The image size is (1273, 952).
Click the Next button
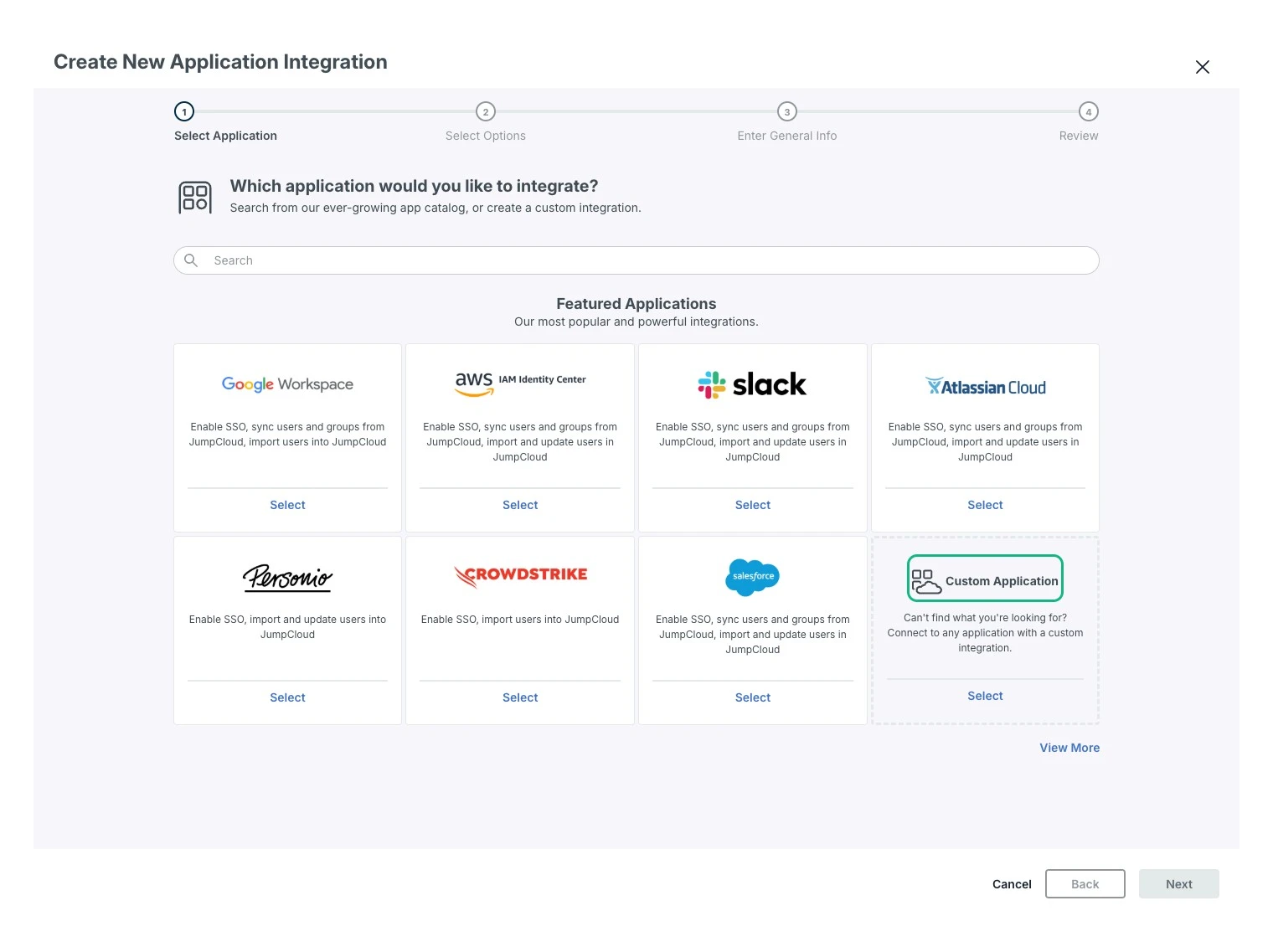(1178, 884)
